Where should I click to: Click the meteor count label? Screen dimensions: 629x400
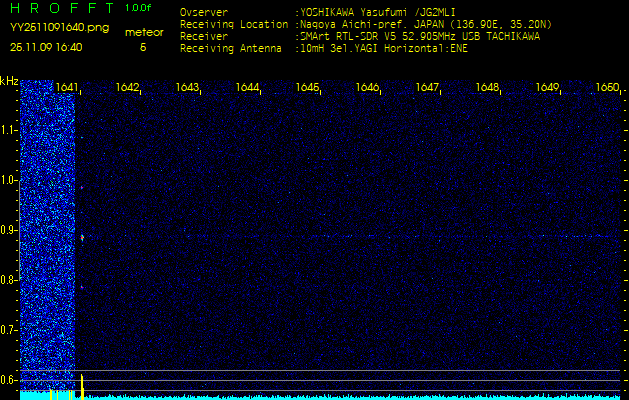143,33
